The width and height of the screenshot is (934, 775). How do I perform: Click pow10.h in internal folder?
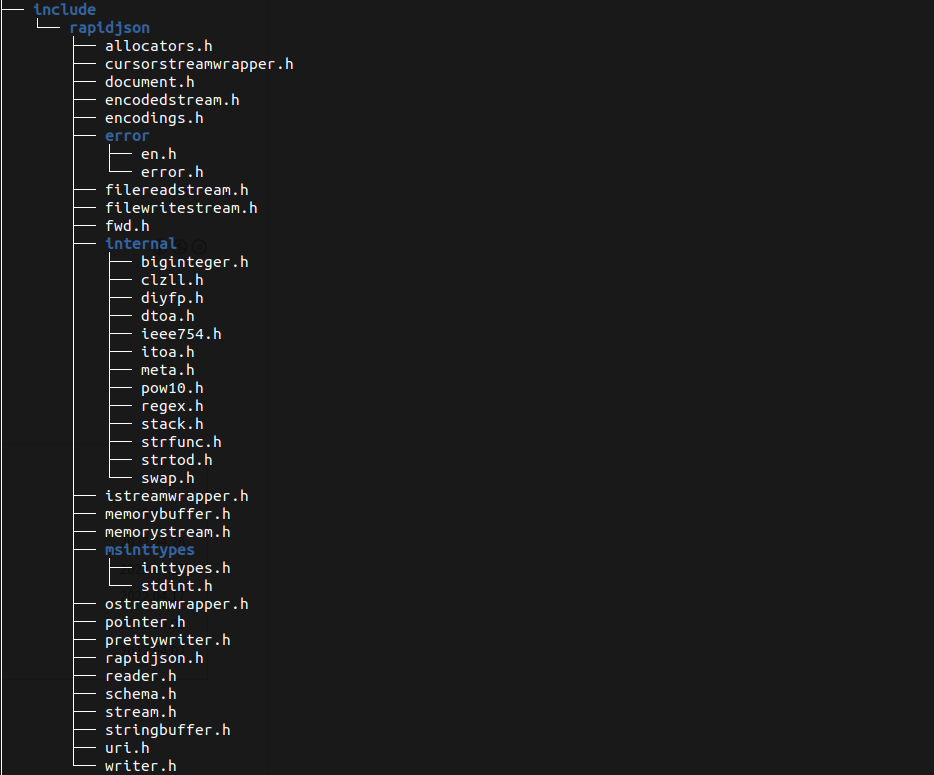[172, 388]
